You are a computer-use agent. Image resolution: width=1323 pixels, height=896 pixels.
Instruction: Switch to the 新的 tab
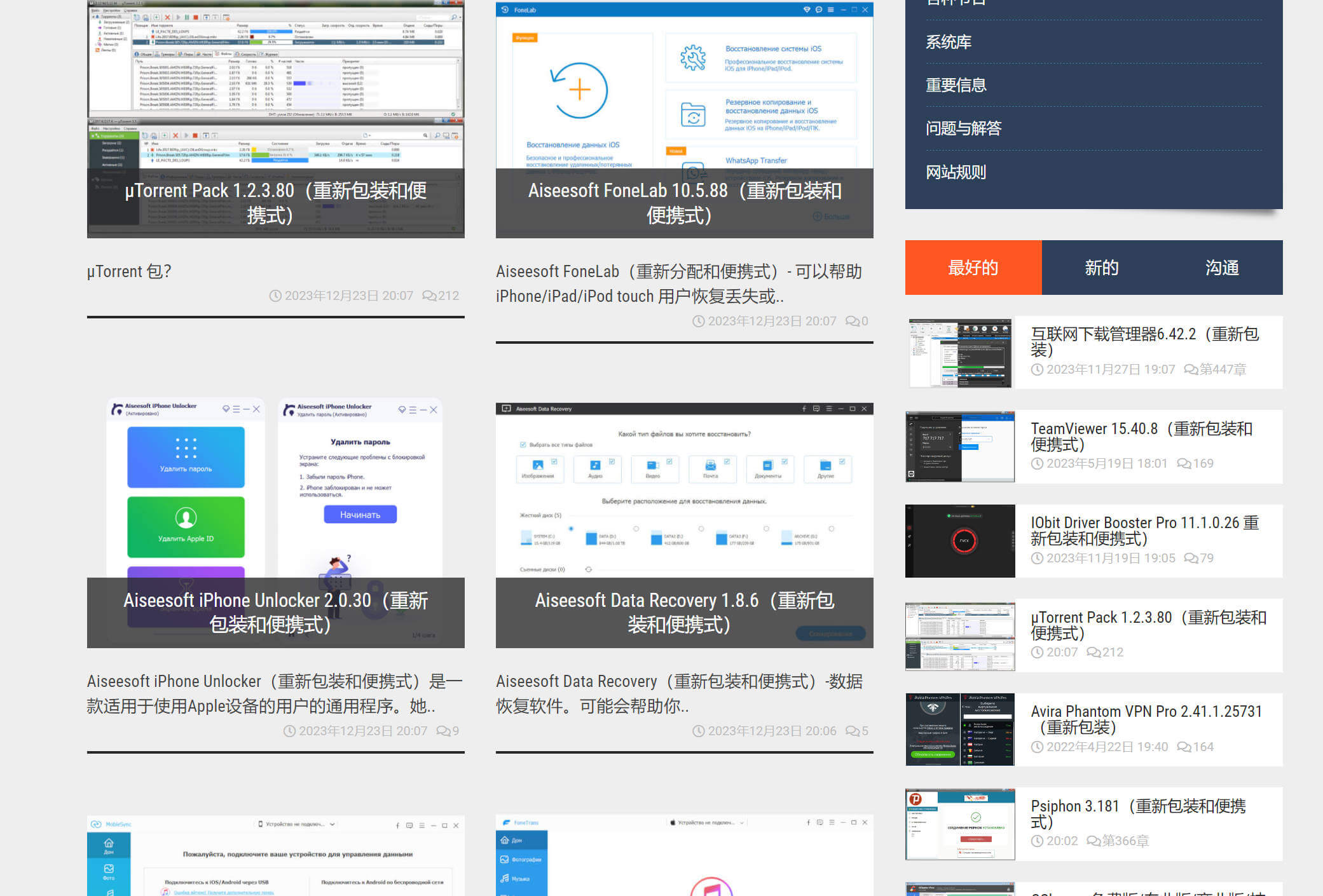1101,268
